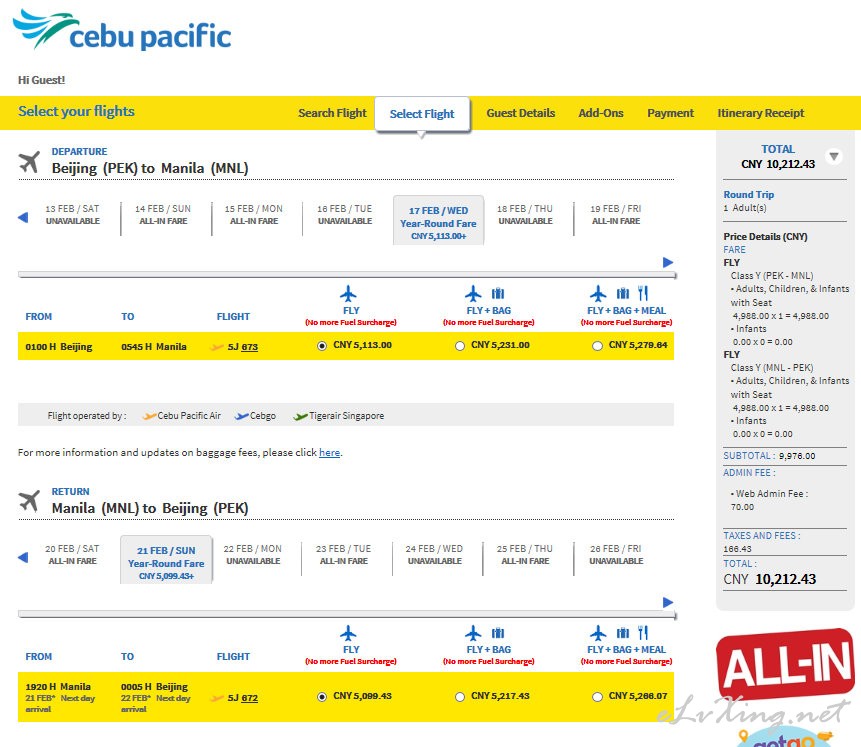The height and width of the screenshot is (747, 861).
Task: Go to Add-Ons step
Action: pyautogui.click(x=601, y=113)
